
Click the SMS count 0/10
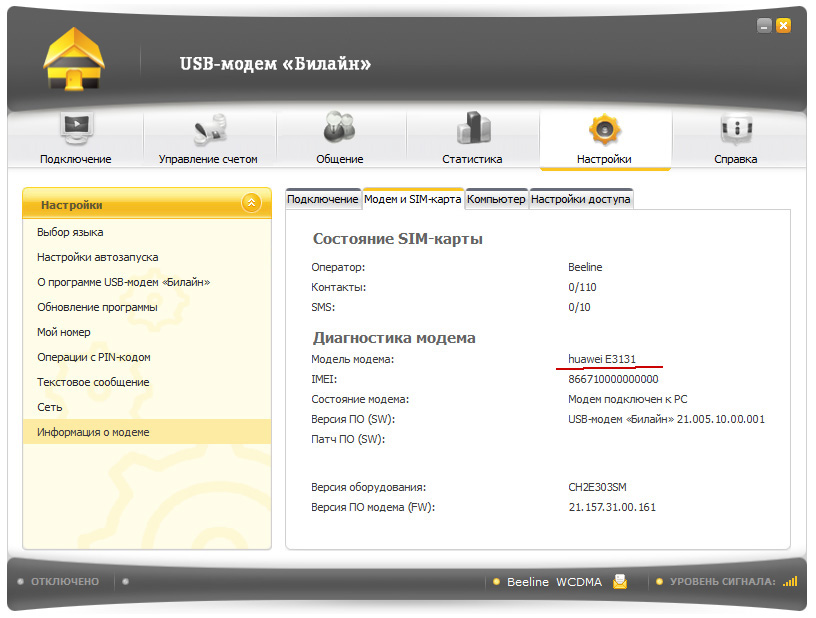tap(579, 307)
